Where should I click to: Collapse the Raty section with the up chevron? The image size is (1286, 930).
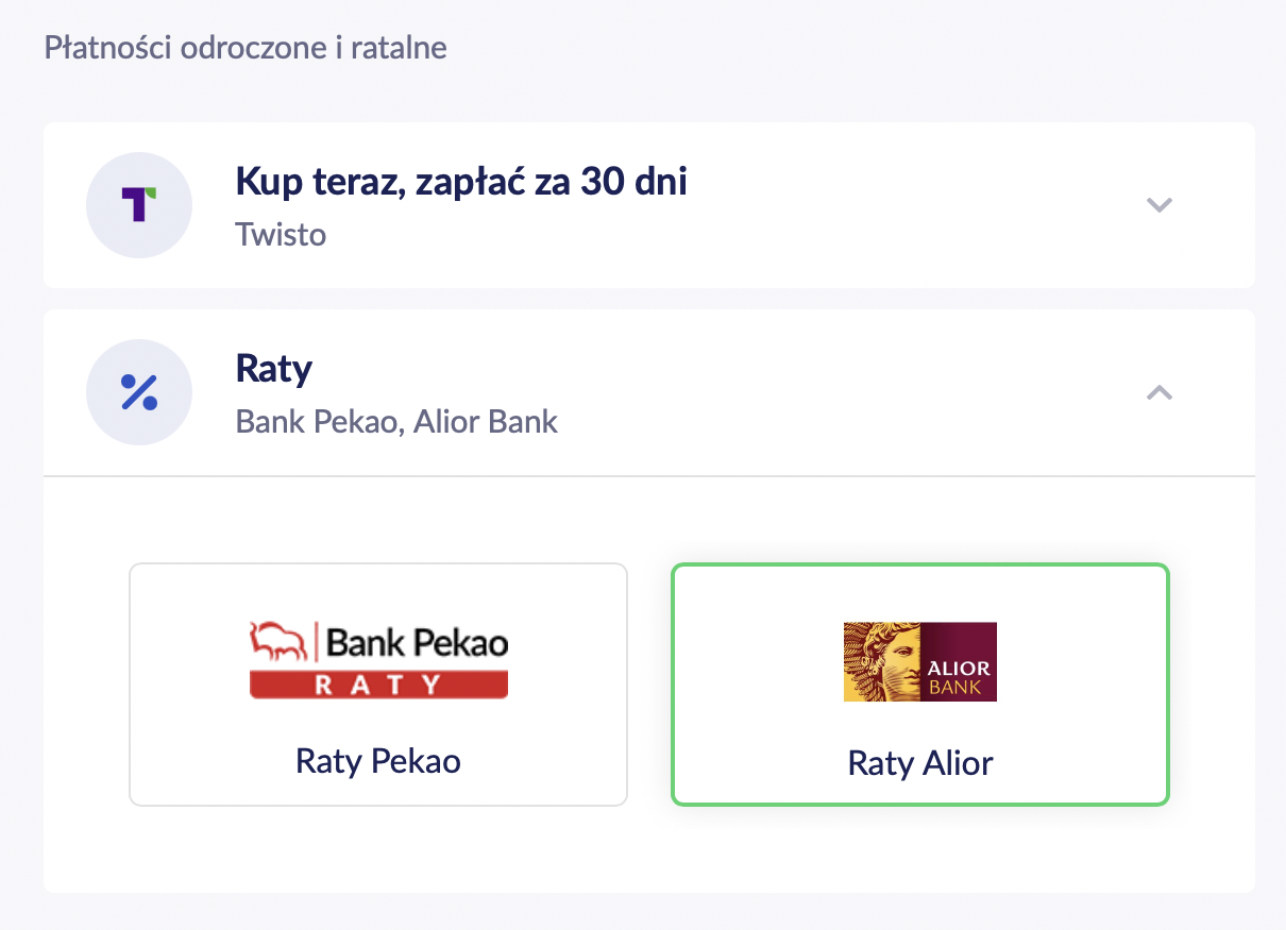tap(1158, 392)
